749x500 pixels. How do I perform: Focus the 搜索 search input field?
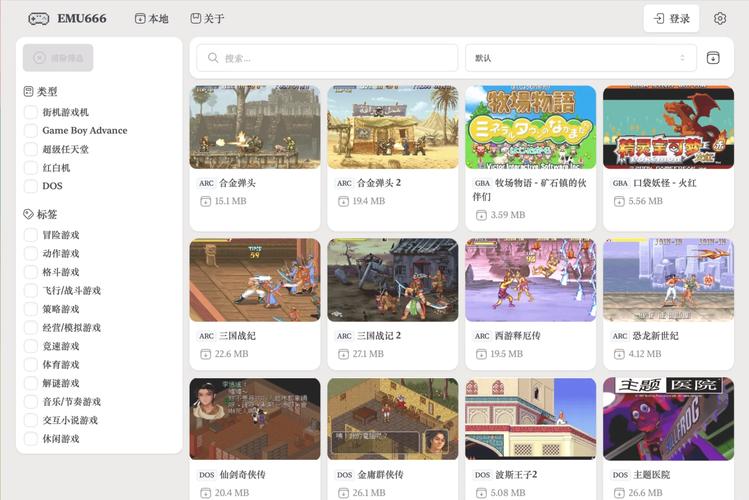pos(327,58)
